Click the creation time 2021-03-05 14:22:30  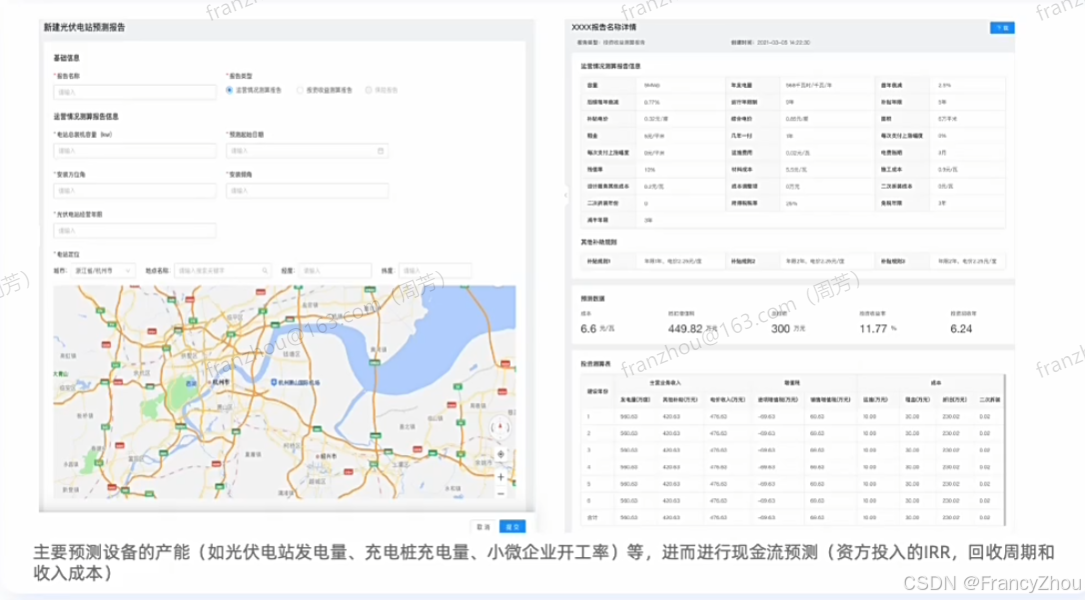tap(783, 42)
